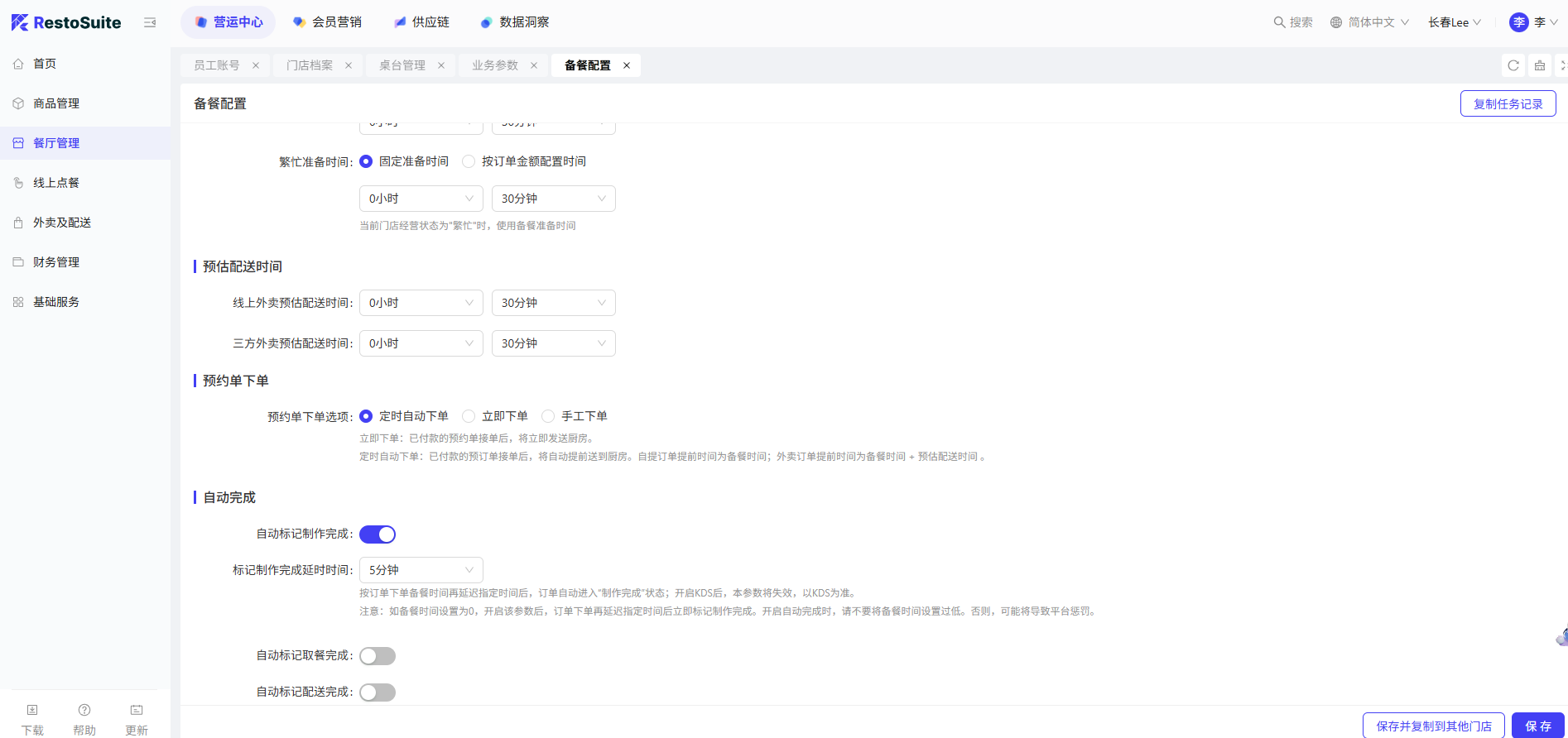Image resolution: width=1568 pixels, height=738 pixels.
Task: Disable the 自动标记制作完成 switch
Action: tap(378, 534)
